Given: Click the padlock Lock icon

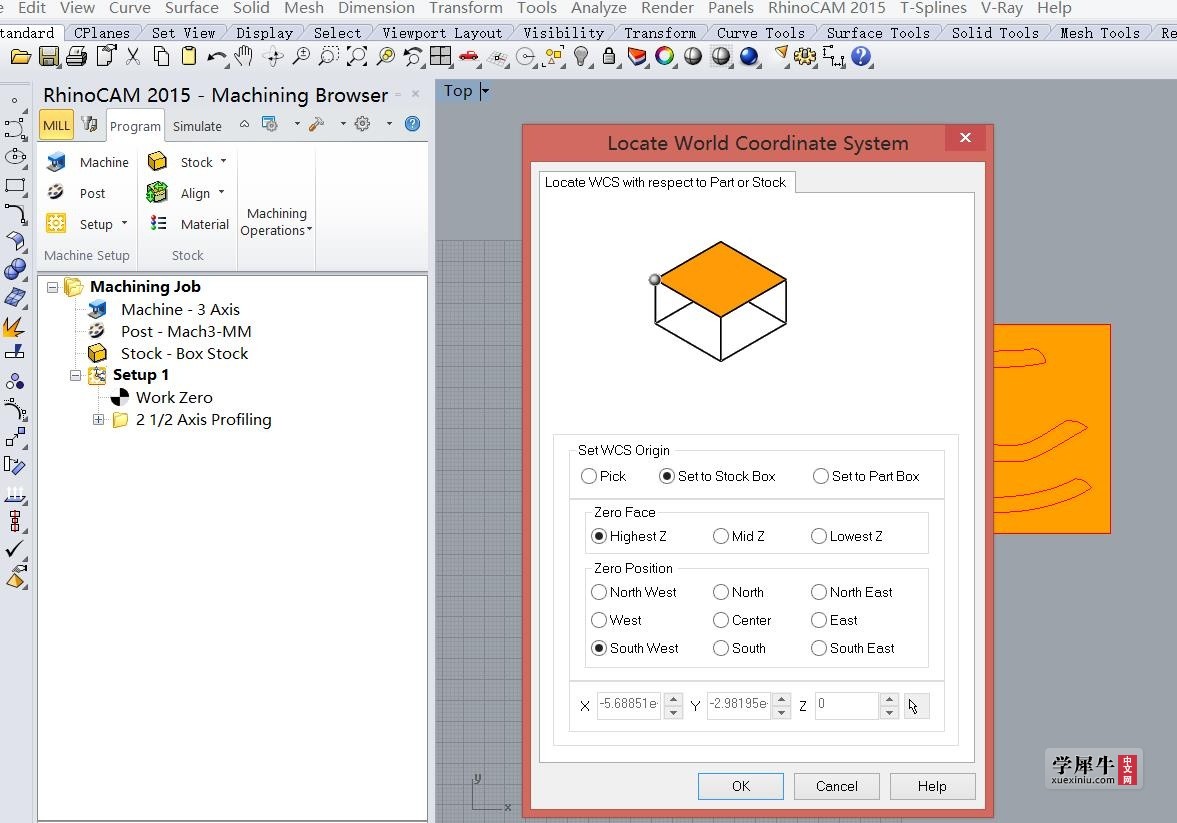Looking at the screenshot, I should pyautogui.click(x=609, y=57).
